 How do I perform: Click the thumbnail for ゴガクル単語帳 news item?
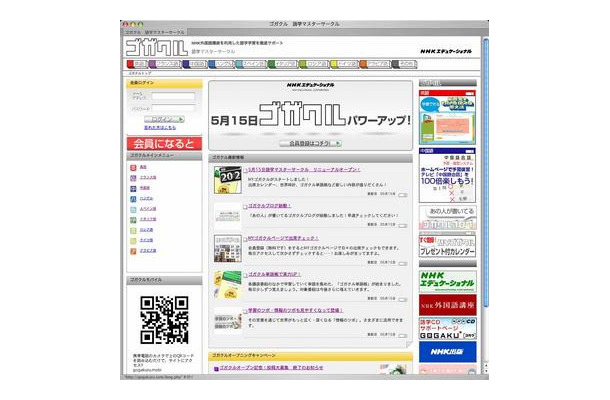pos(228,285)
